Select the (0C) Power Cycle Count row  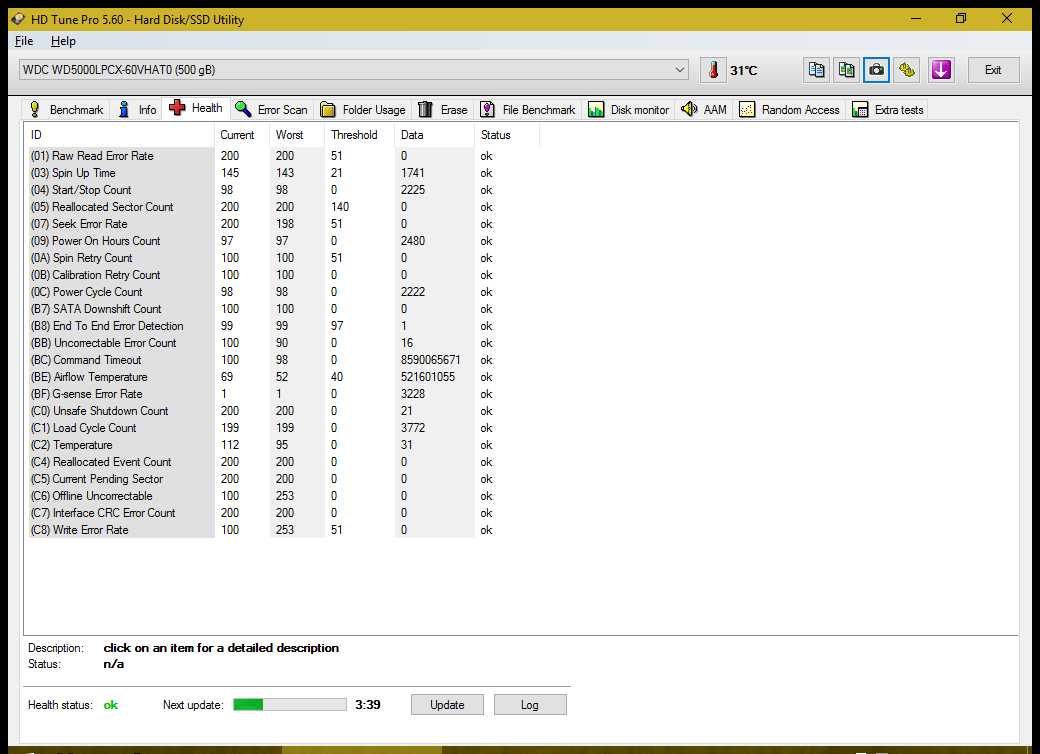[x=284, y=292]
